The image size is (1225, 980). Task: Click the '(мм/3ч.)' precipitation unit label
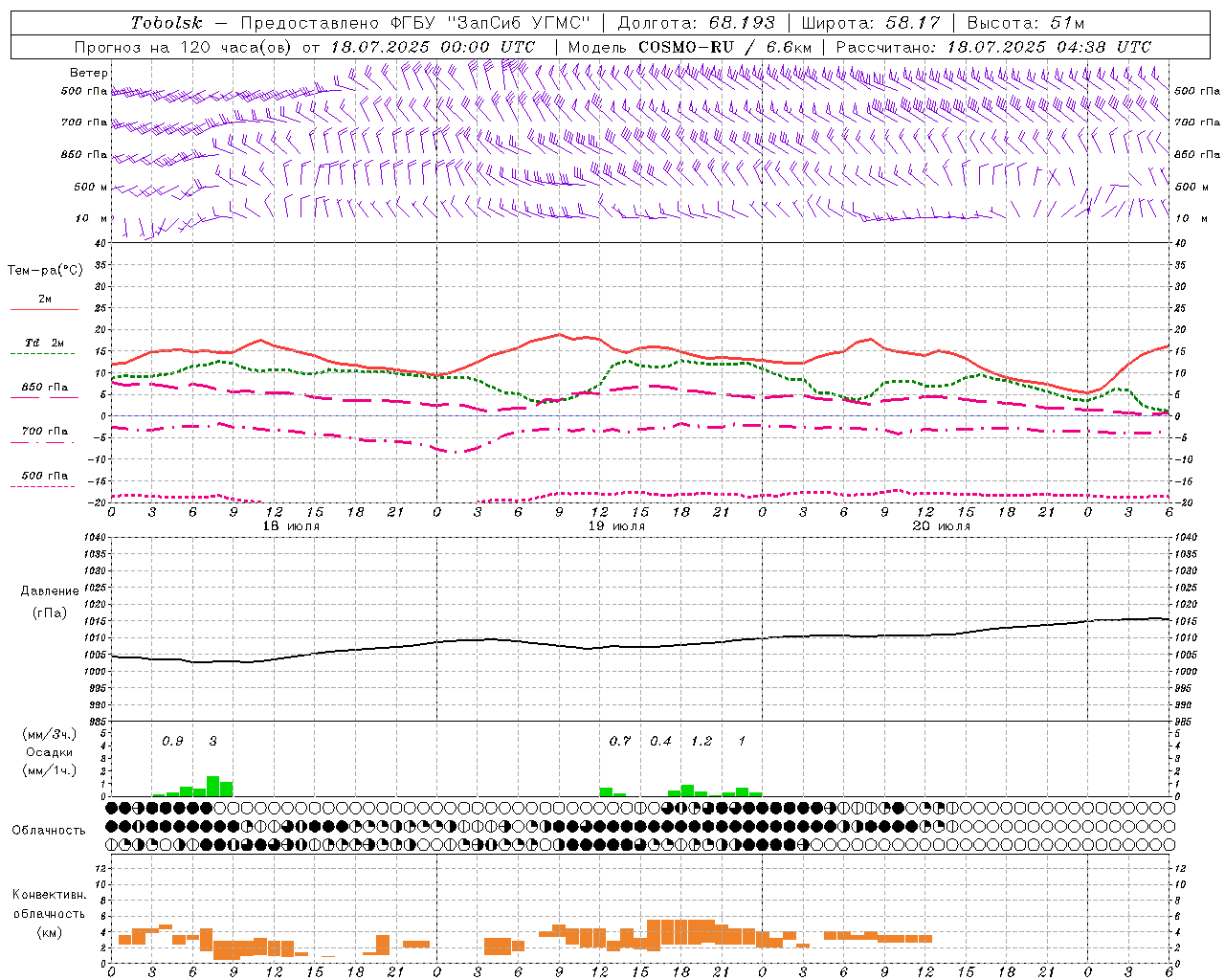click(50, 734)
